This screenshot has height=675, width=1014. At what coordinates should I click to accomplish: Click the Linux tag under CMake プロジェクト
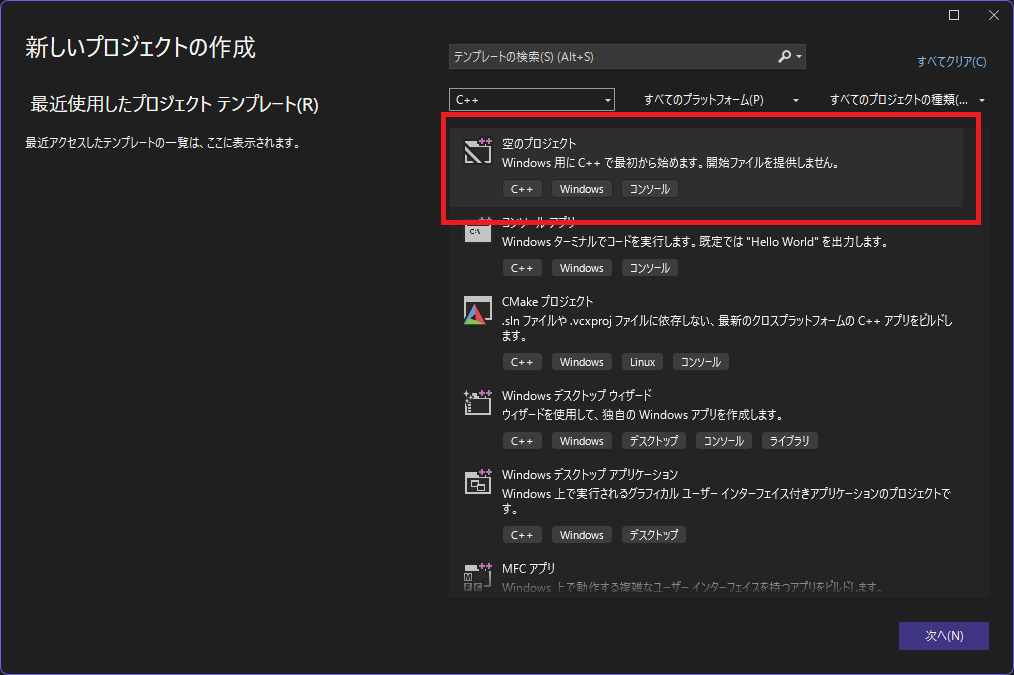[643, 362]
